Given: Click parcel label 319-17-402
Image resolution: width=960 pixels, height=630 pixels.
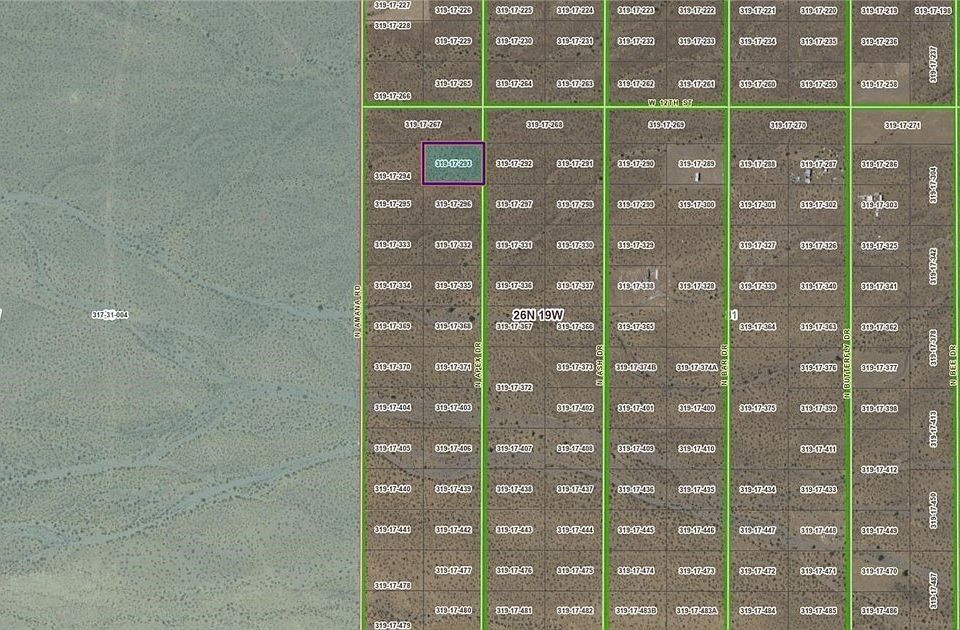Looking at the screenshot, I should (575, 408).
